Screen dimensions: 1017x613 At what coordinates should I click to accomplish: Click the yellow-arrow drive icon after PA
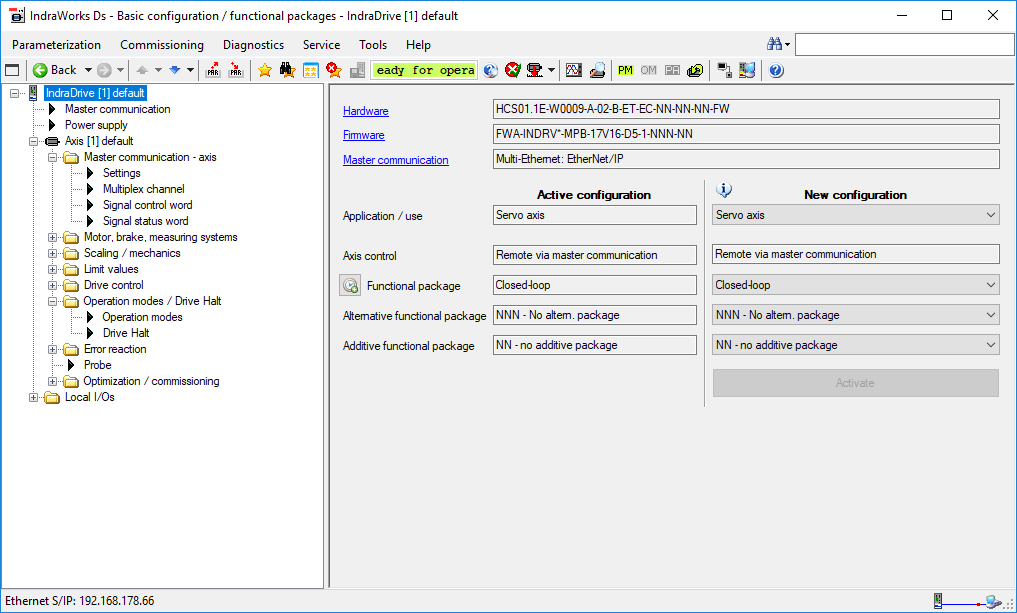[695, 70]
